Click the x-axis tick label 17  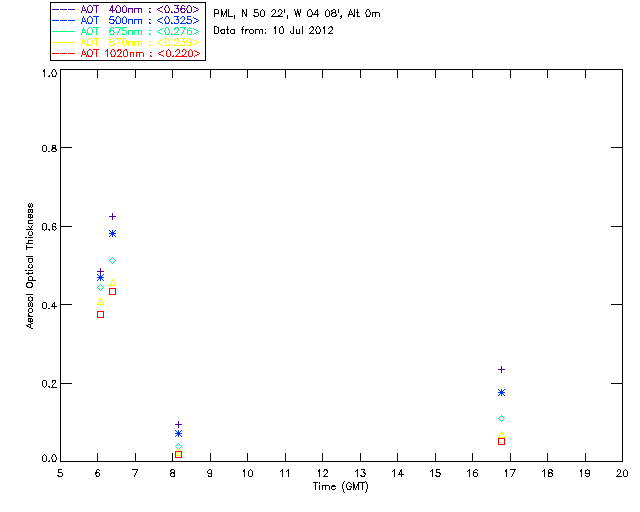(x=510, y=473)
